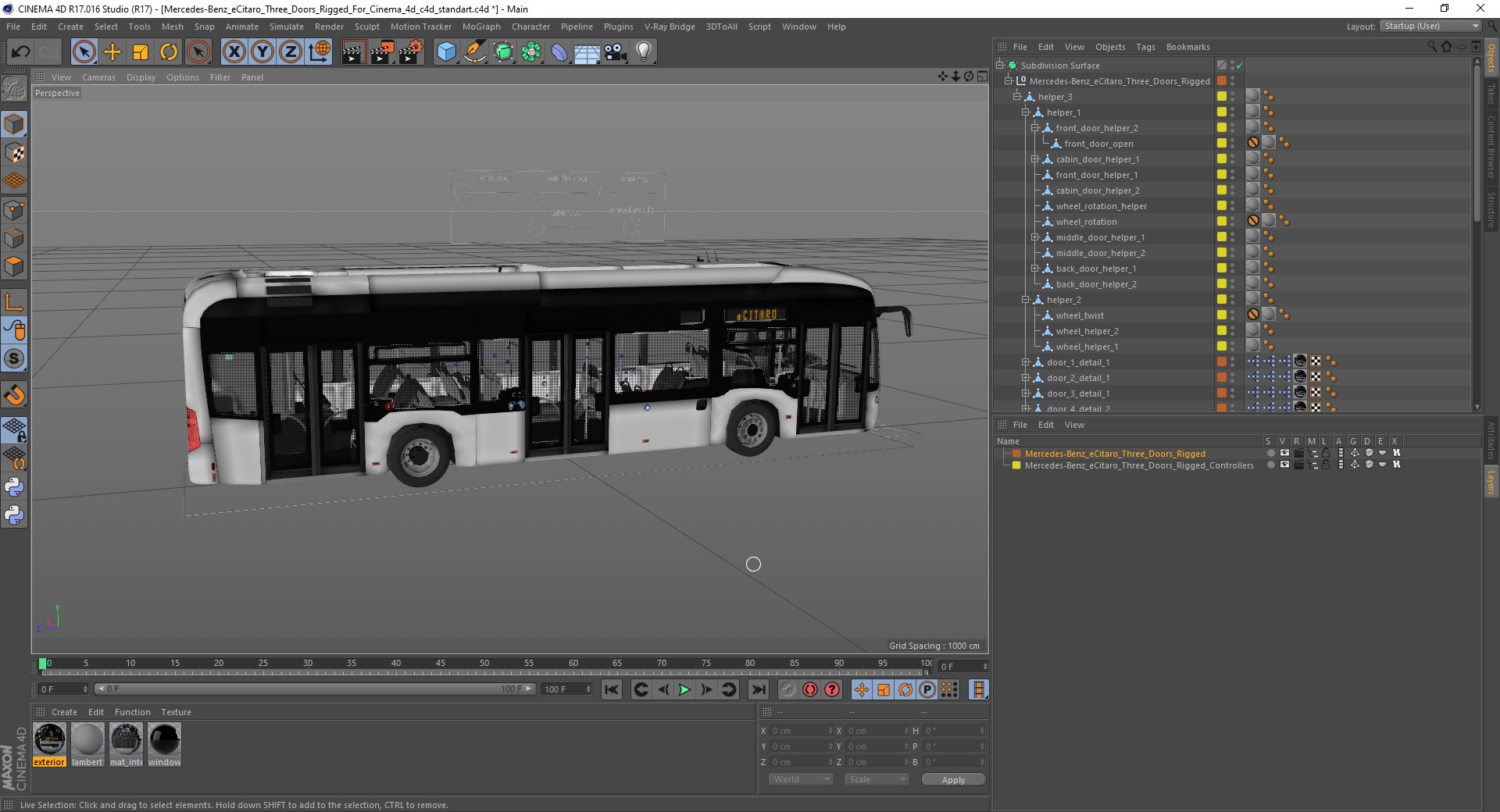Switch to Points mode icon
Image resolution: width=1500 pixels, height=812 pixels.
pos(14,210)
